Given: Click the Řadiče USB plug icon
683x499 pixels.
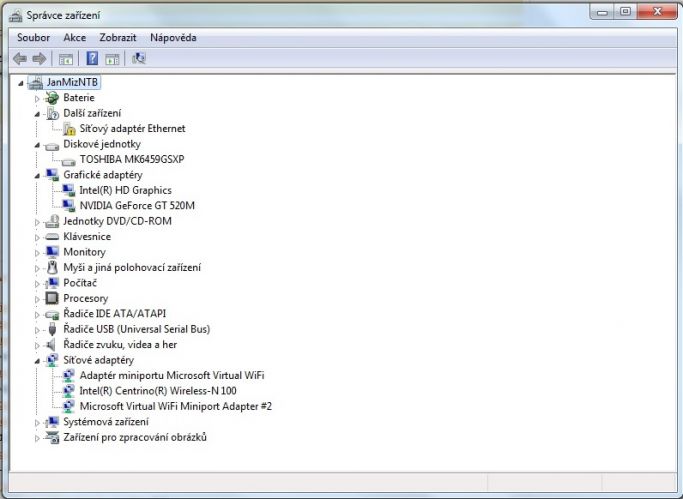Looking at the screenshot, I should (52, 329).
